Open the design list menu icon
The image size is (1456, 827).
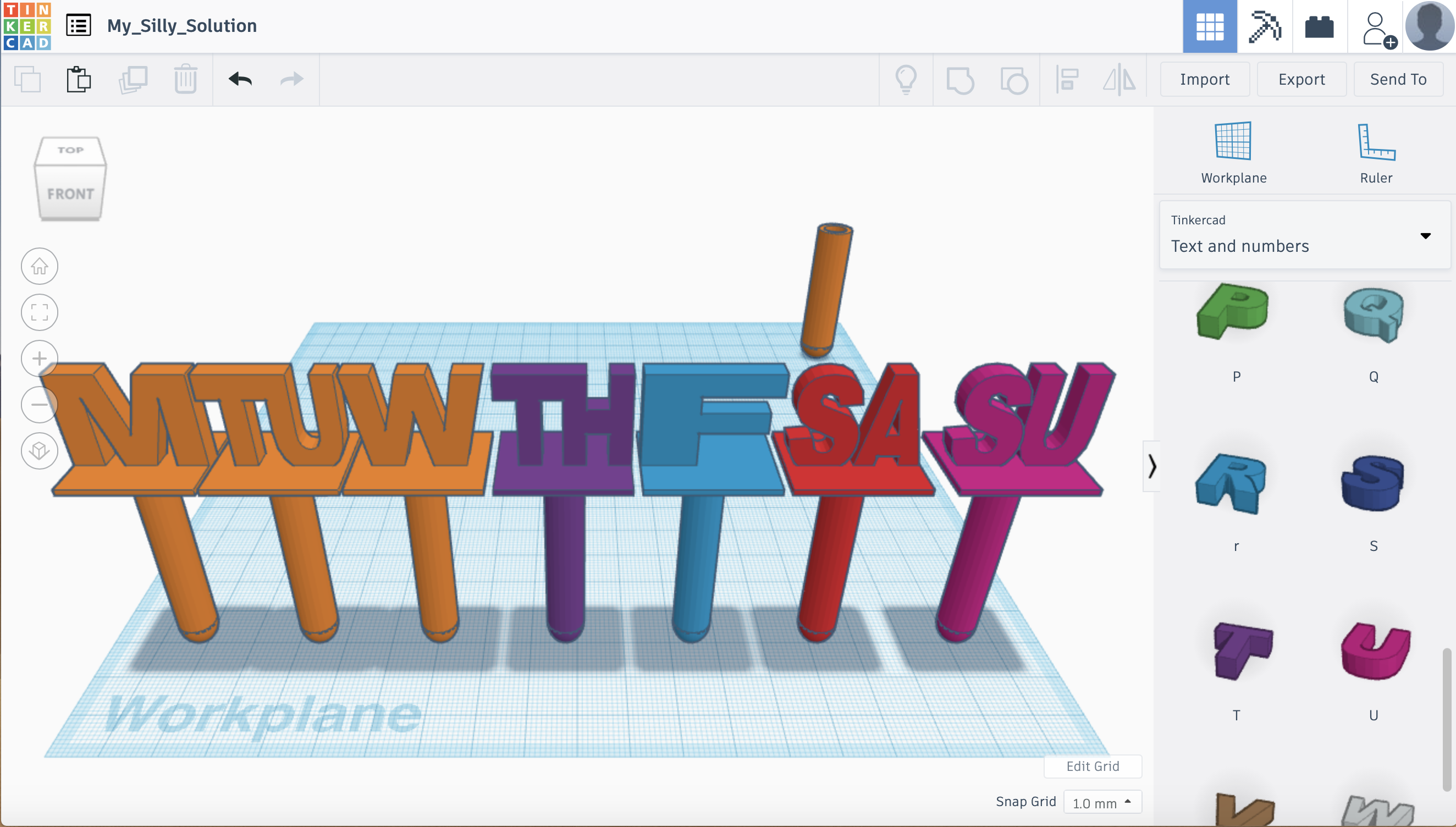coord(79,25)
